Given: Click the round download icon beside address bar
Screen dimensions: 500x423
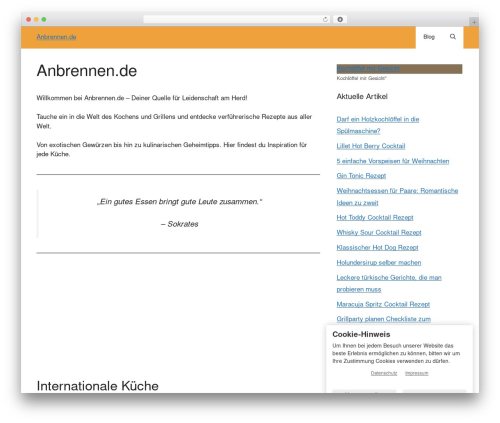Looking at the screenshot, I should click(340, 20).
